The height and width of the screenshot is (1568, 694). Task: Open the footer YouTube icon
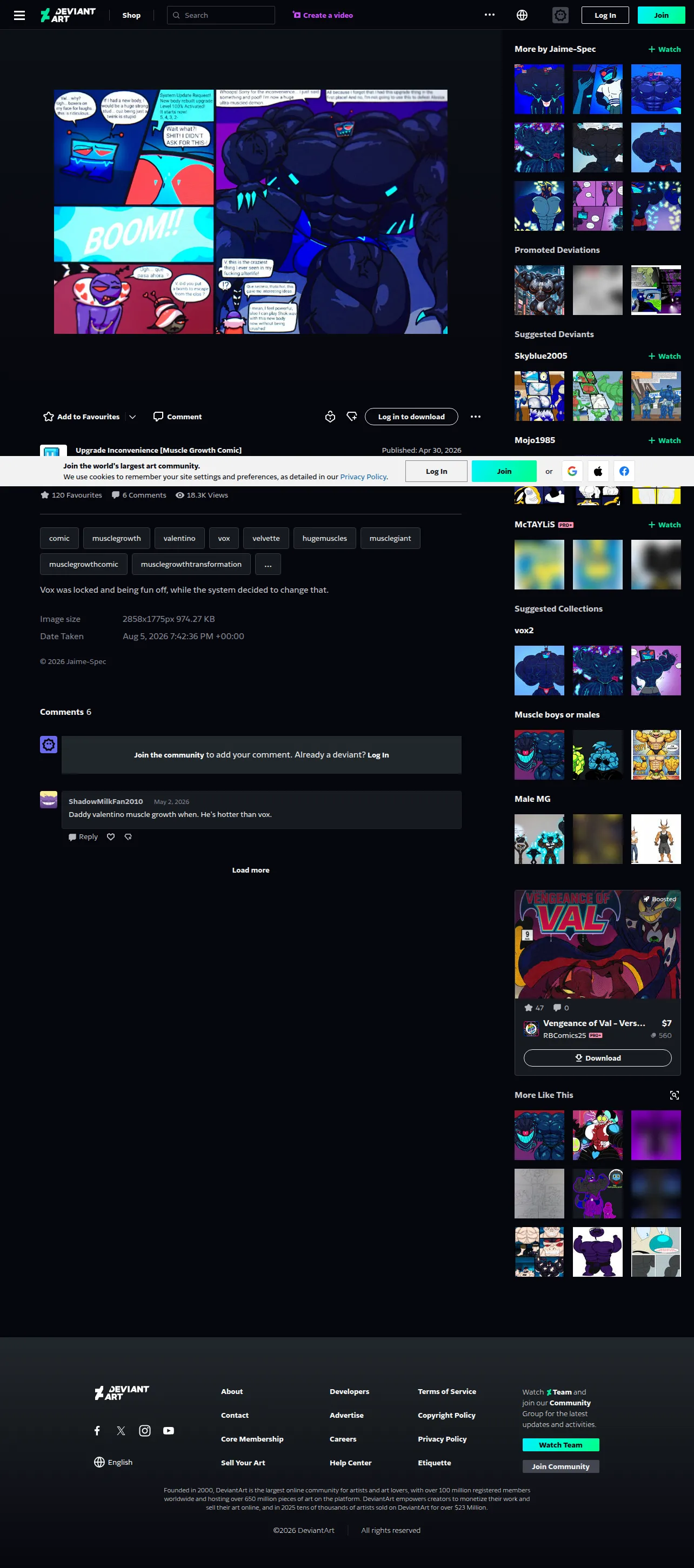[x=169, y=1430]
